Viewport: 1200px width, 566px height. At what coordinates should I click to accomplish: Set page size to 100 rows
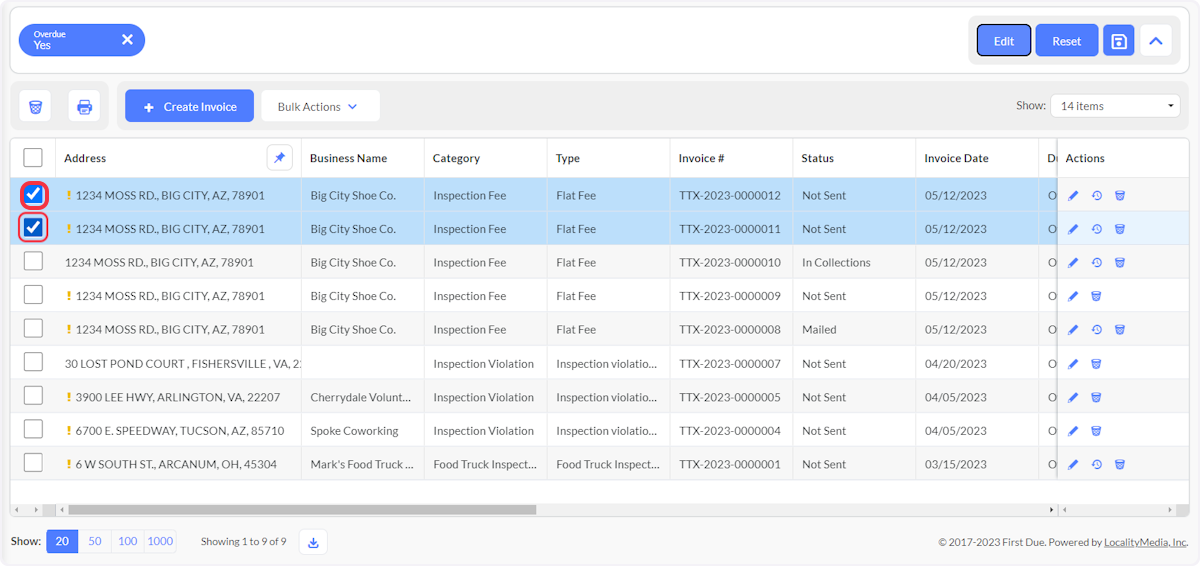tap(128, 541)
